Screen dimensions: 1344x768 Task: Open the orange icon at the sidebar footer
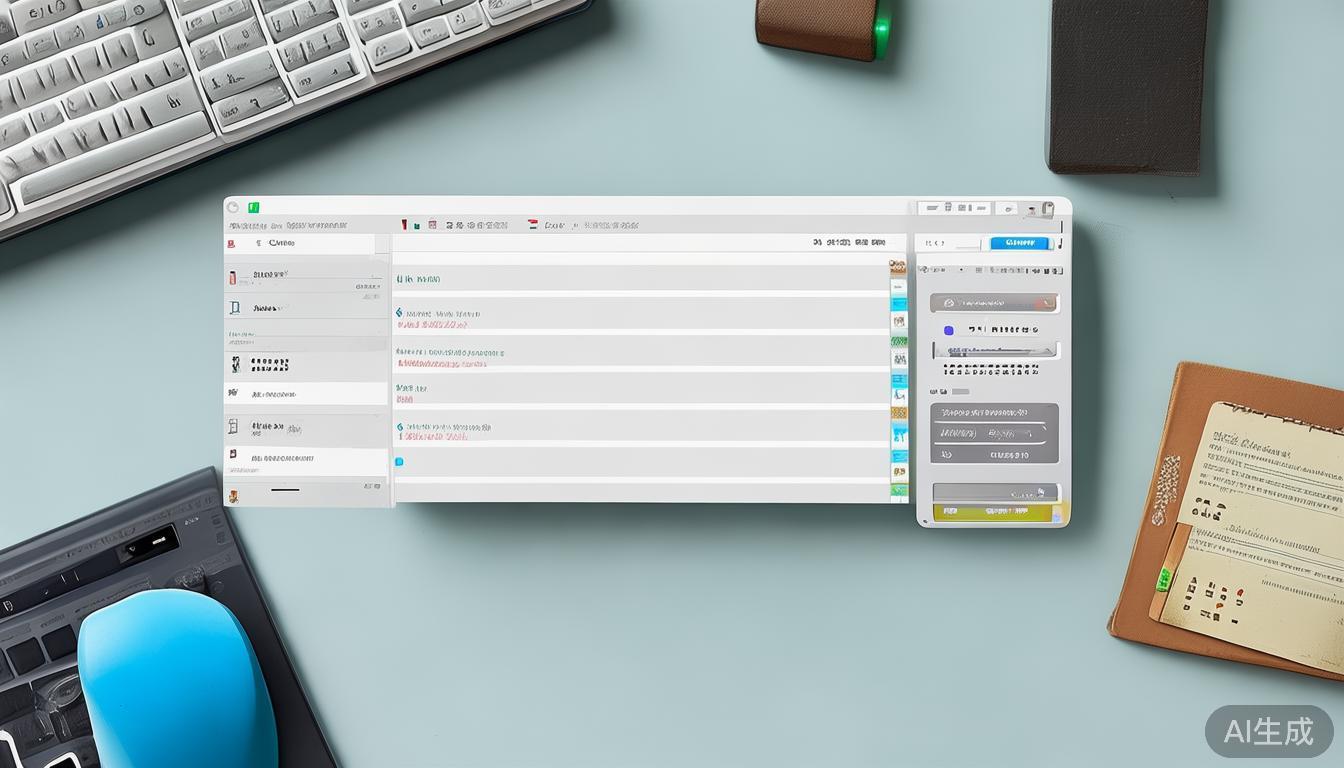pos(233,495)
